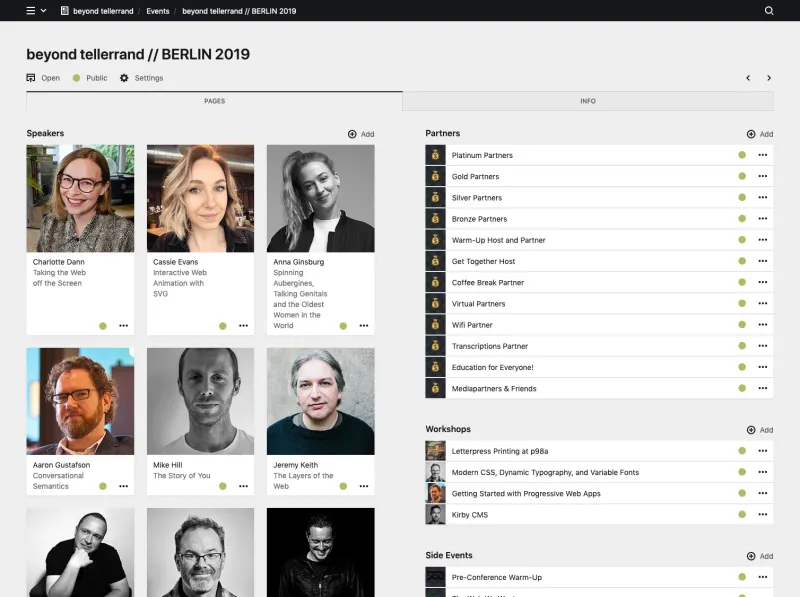Screen dimensions: 800x597
Task: Open the options menu on Wifi Partner row
Action: click(x=763, y=324)
